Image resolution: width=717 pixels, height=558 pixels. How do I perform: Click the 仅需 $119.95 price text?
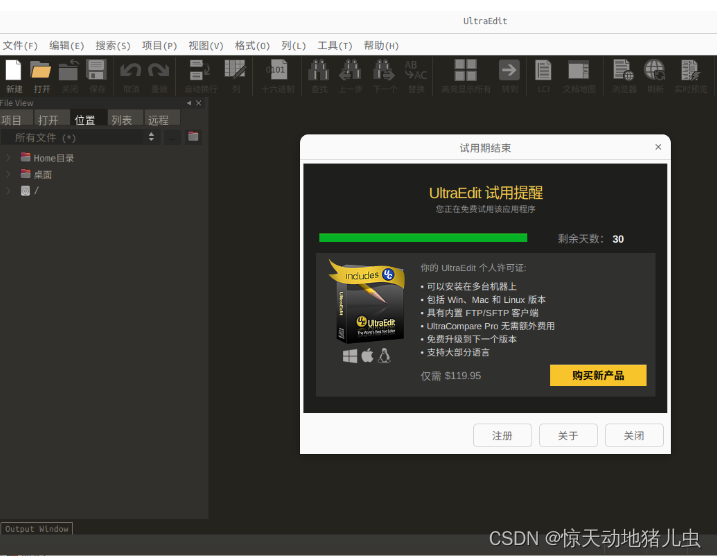pos(451,376)
